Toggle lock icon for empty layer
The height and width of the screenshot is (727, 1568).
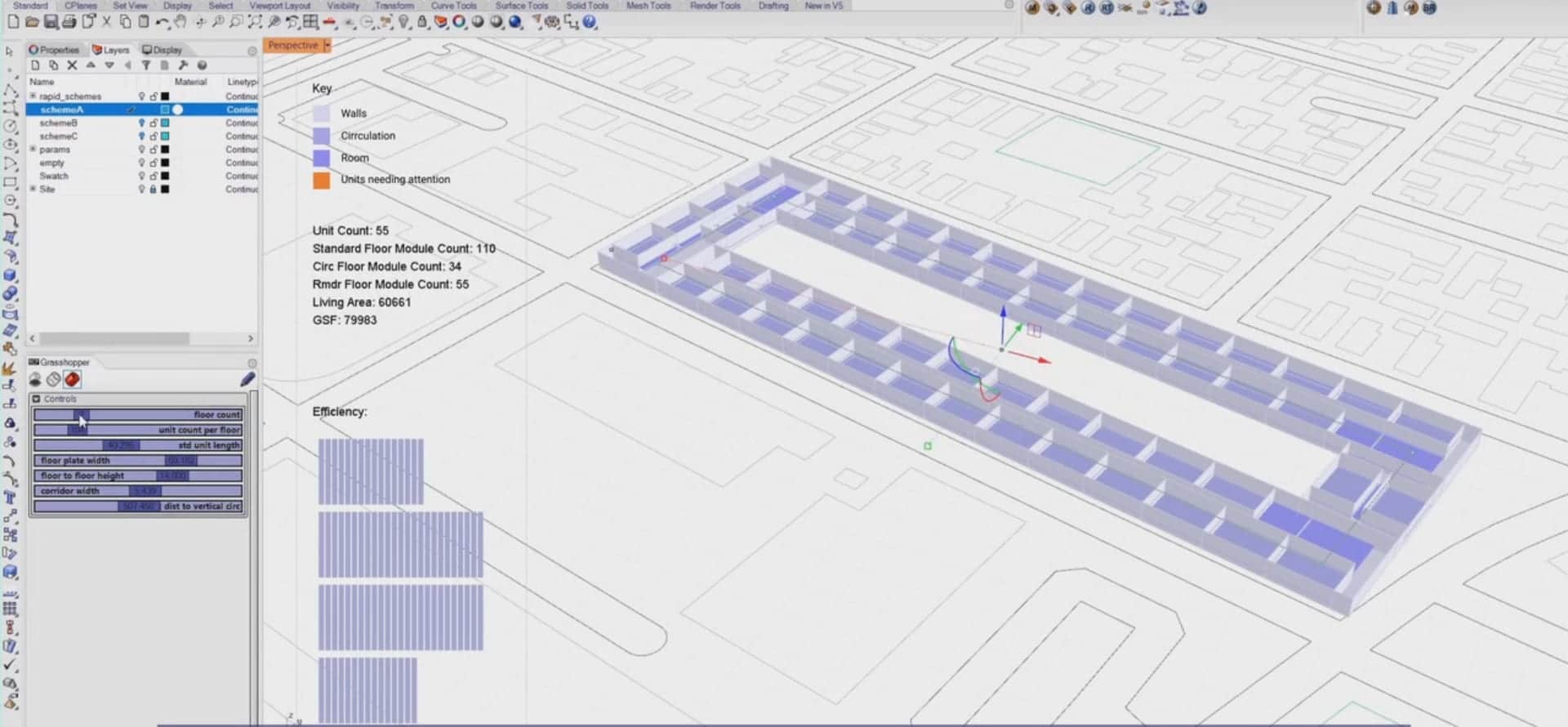(x=153, y=163)
